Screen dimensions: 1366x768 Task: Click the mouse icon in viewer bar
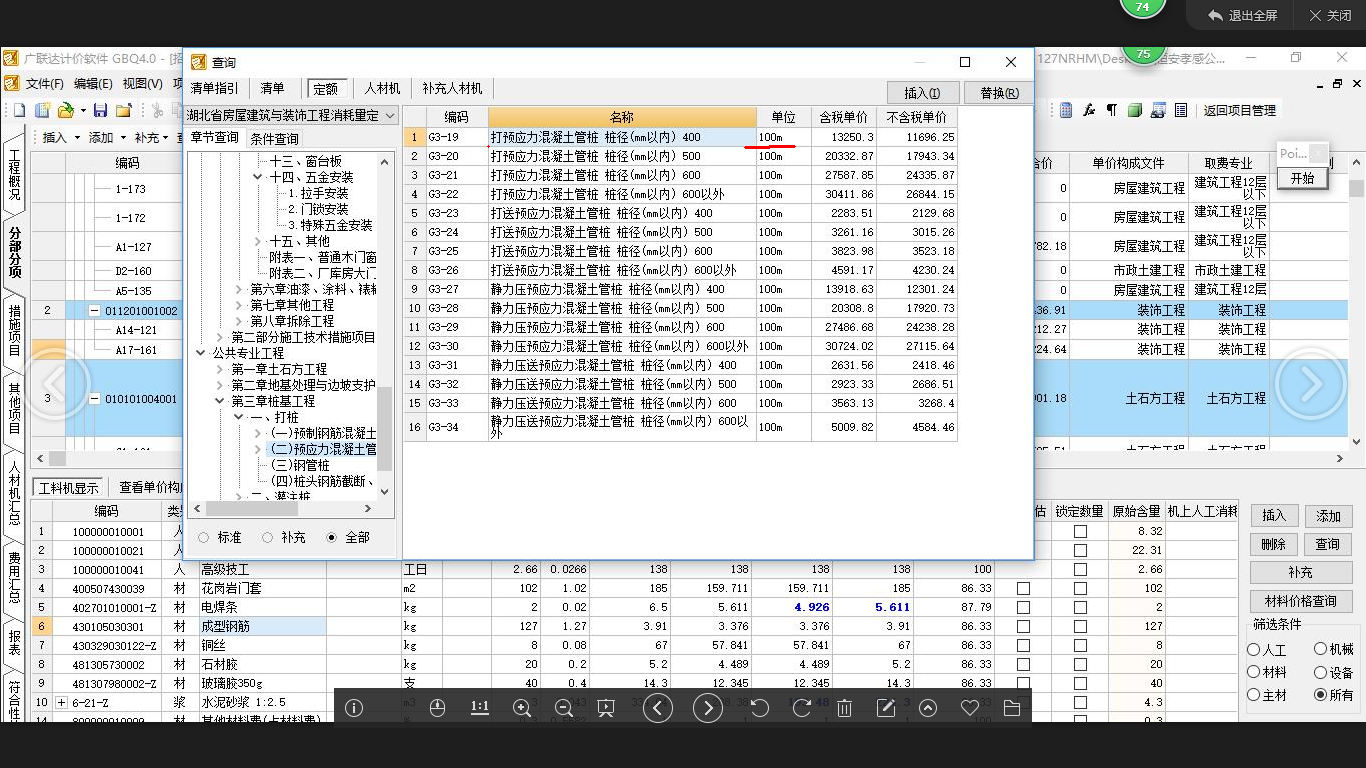coord(437,708)
